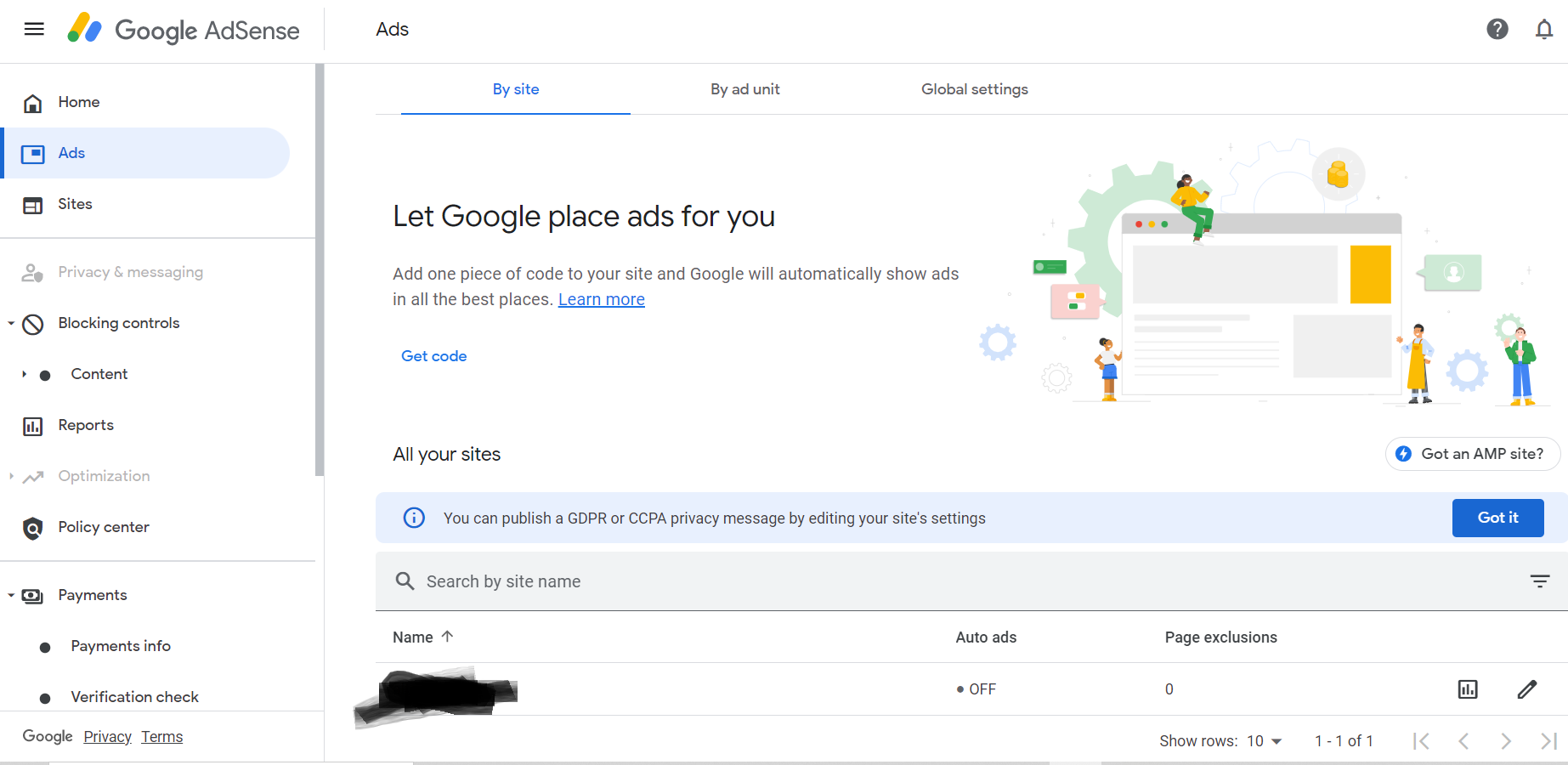Go to next page of sites

tap(1506, 741)
